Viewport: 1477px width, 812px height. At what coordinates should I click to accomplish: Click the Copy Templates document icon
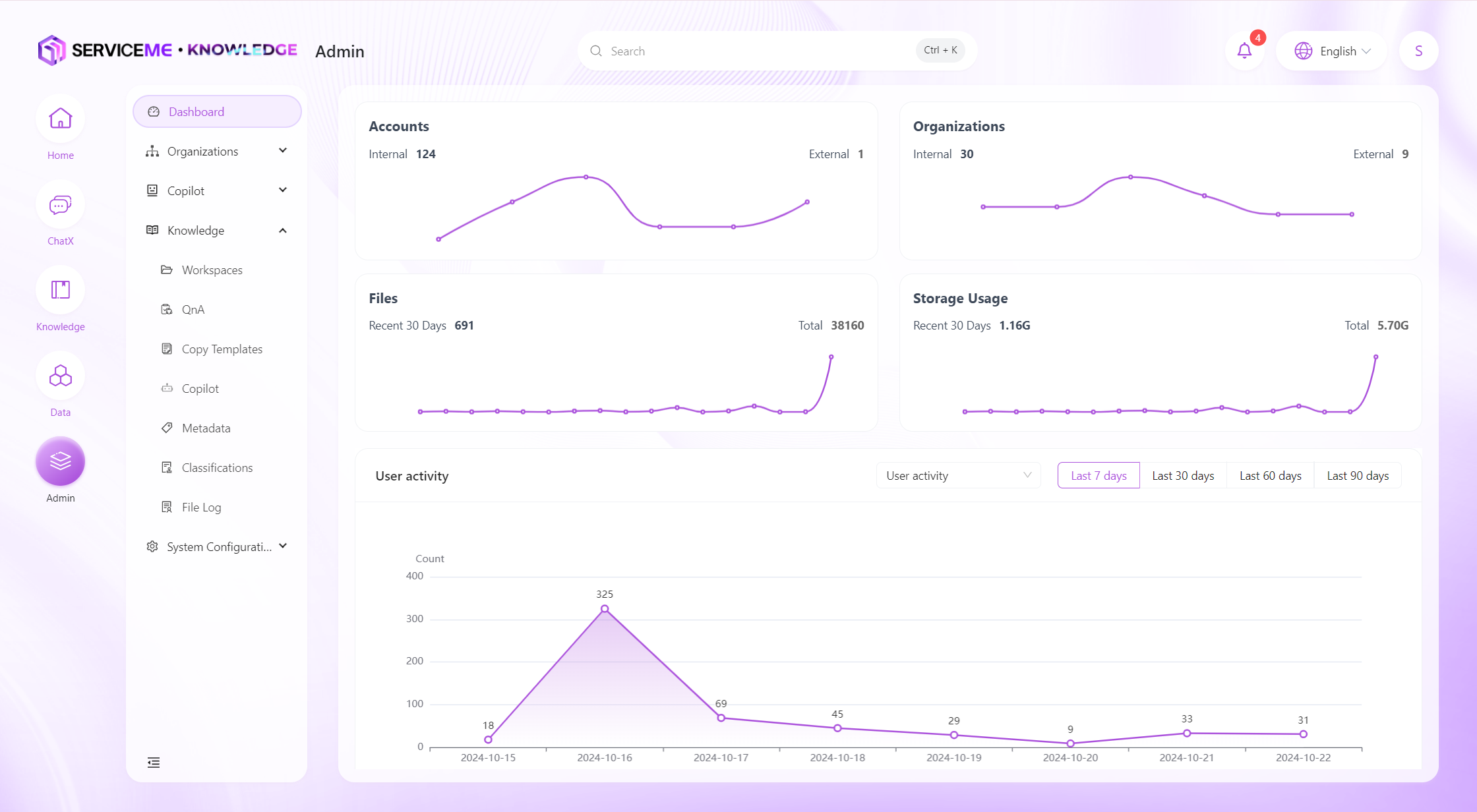pyautogui.click(x=167, y=349)
